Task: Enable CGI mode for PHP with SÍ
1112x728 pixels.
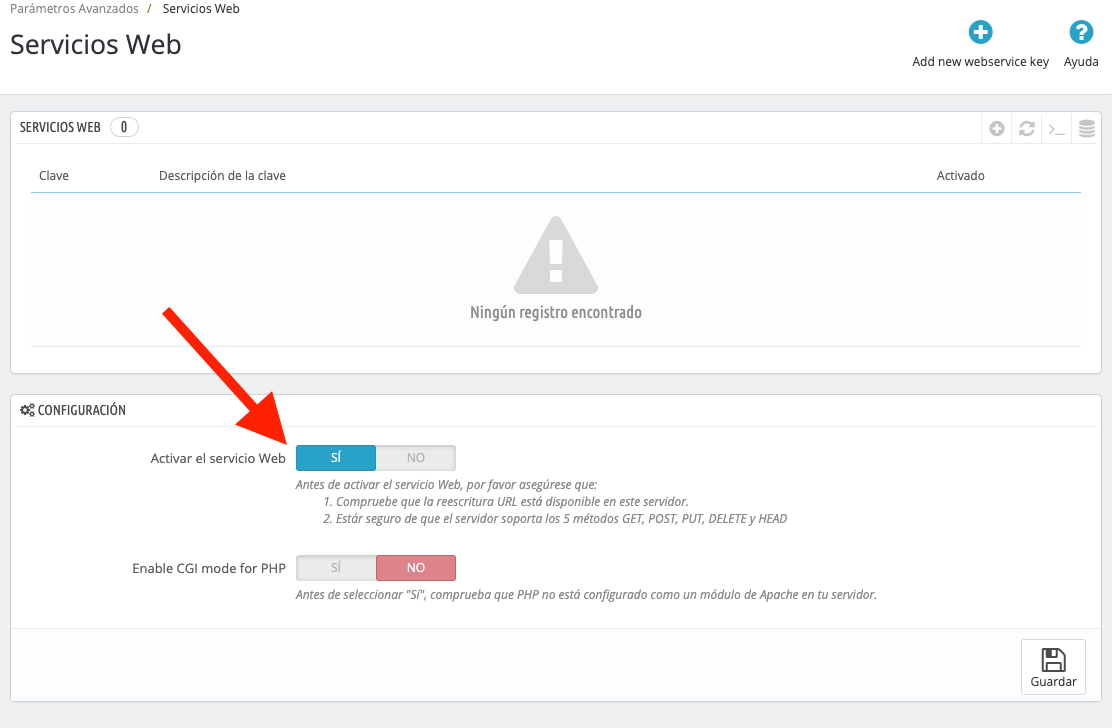Action: [x=335, y=568]
